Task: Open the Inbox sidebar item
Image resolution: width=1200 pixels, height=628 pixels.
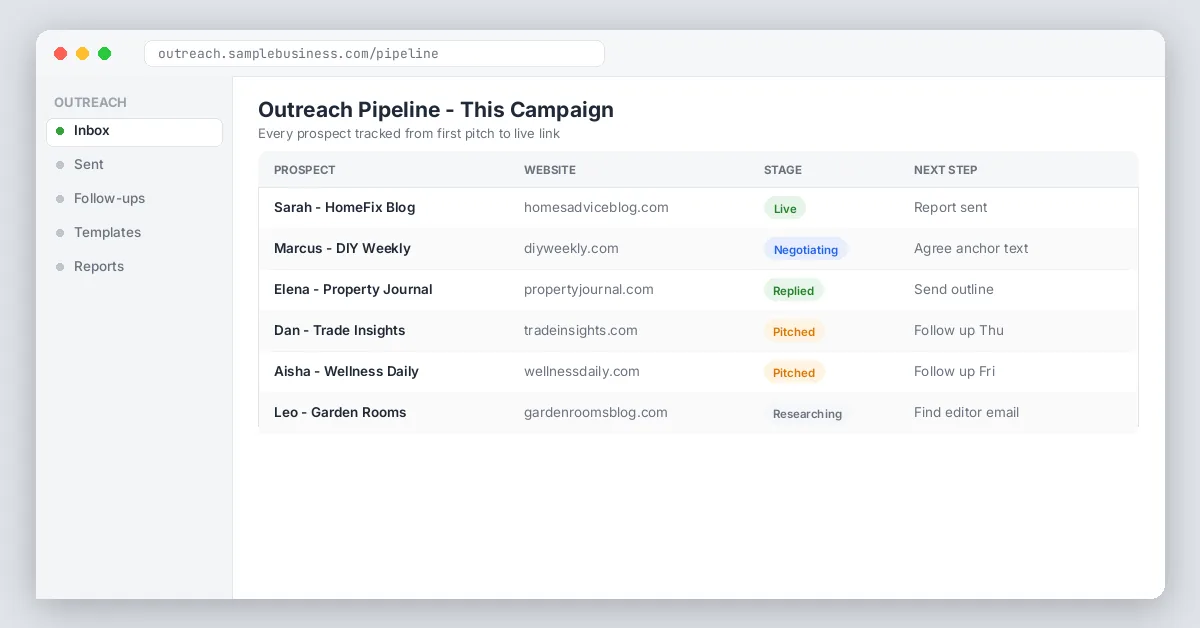Action: (134, 131)
